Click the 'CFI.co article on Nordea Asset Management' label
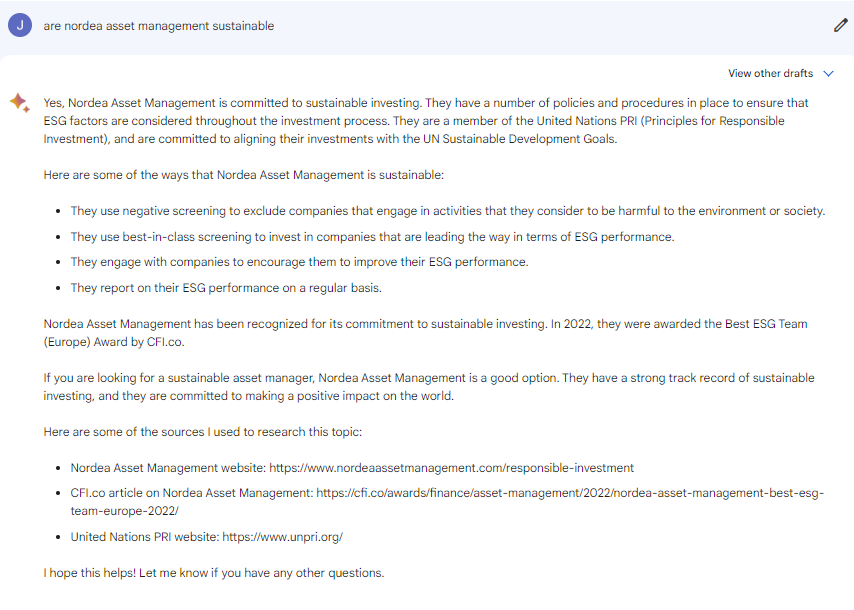Viewport: 854px width, 610px height. 192,493
